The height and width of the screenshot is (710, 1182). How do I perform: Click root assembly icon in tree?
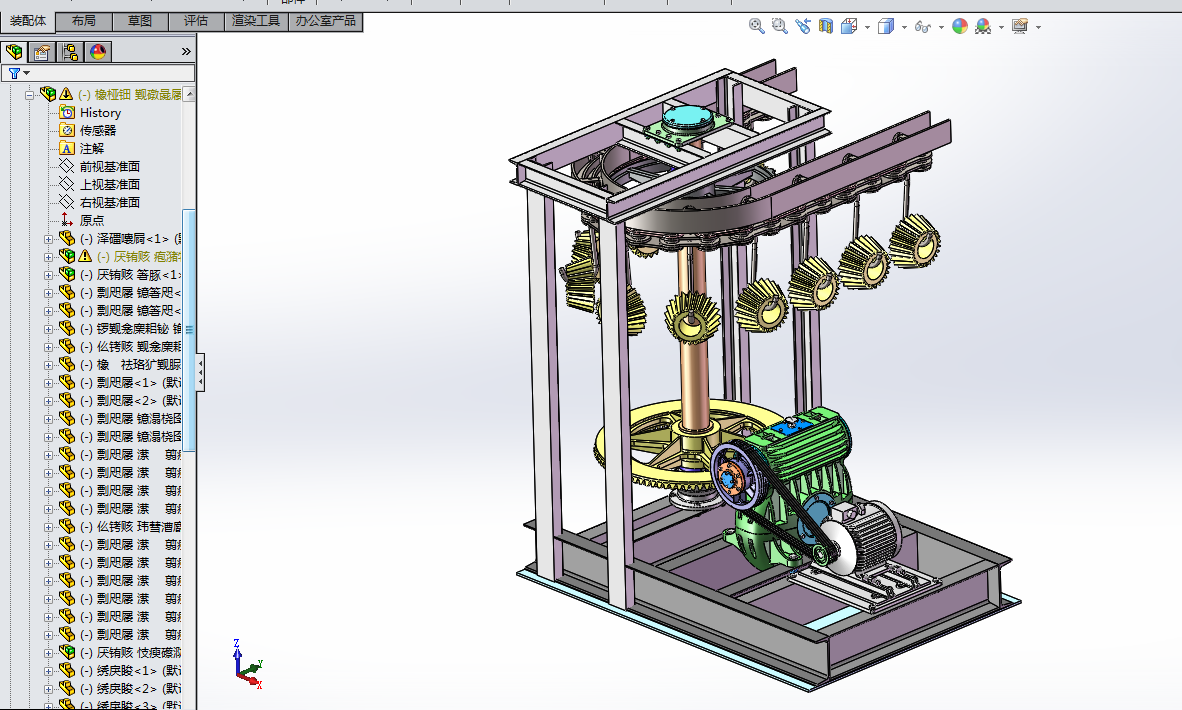48,93
